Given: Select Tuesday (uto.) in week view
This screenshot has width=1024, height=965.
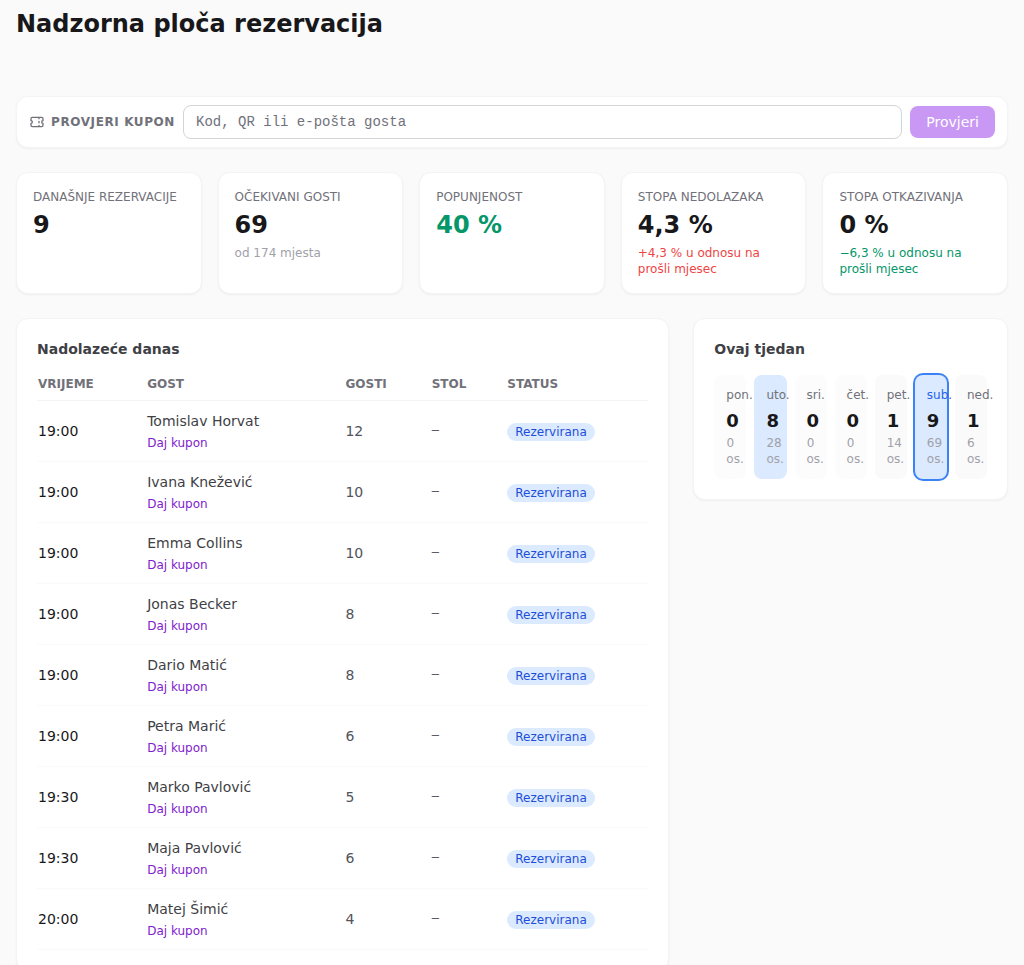Looking at the screenshot, I should (x=771, y=427).
